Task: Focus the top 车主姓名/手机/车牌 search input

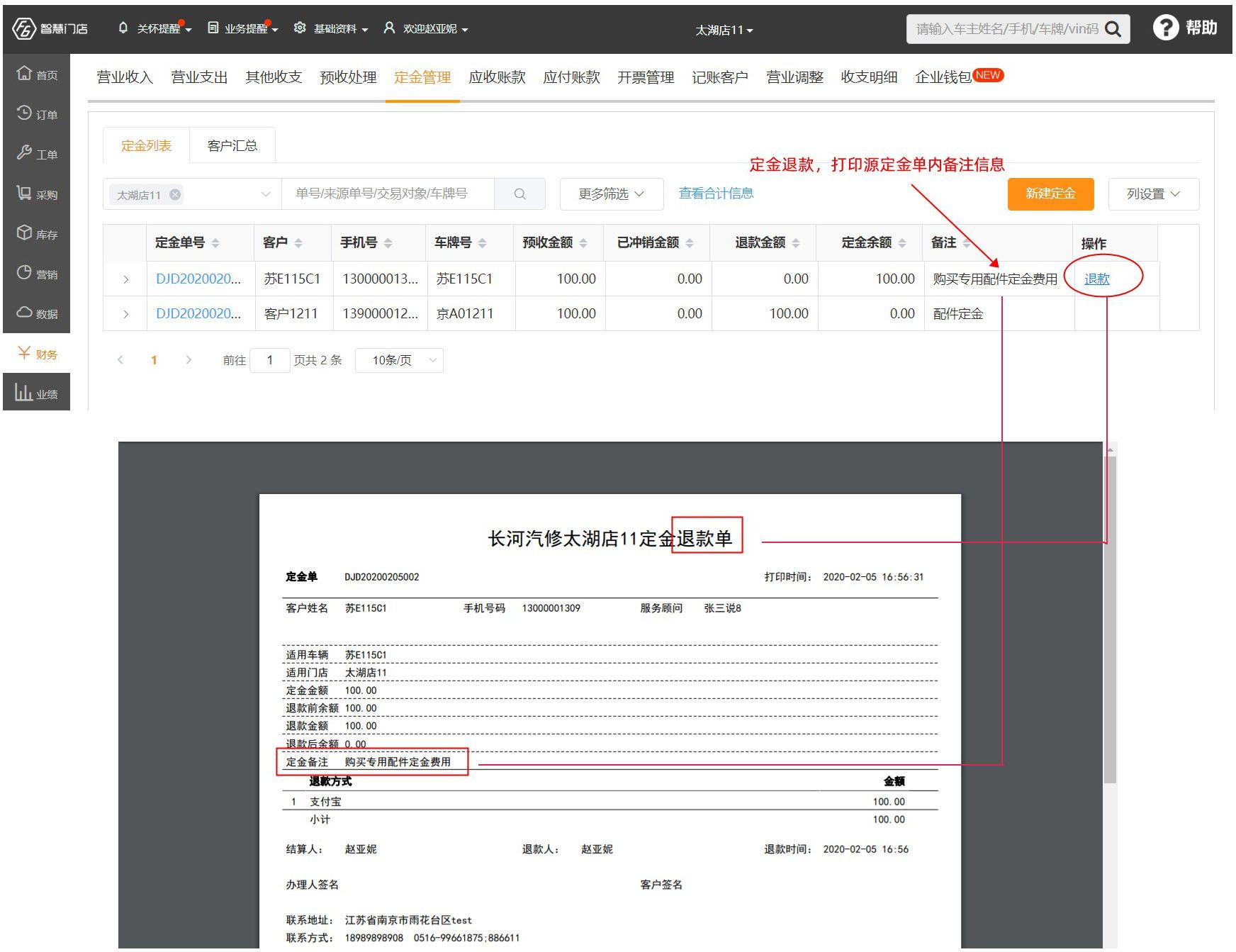Action: [1007, 29]
